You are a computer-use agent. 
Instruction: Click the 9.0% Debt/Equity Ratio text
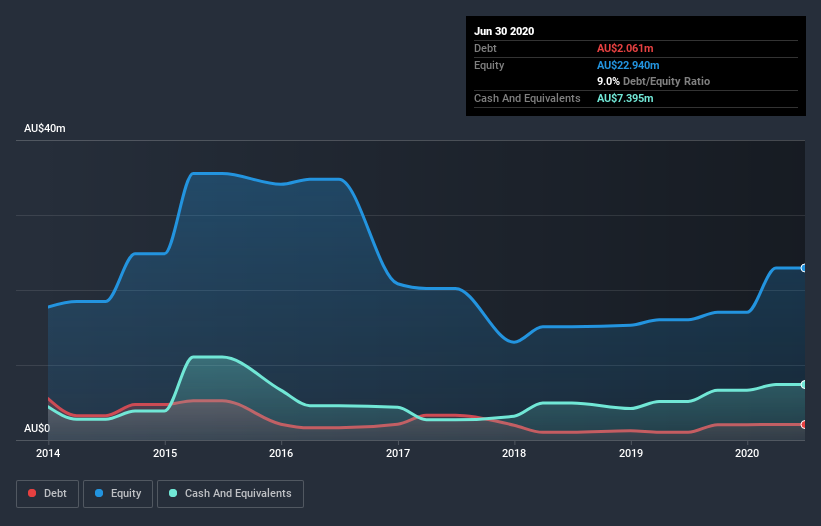point(653,81)
